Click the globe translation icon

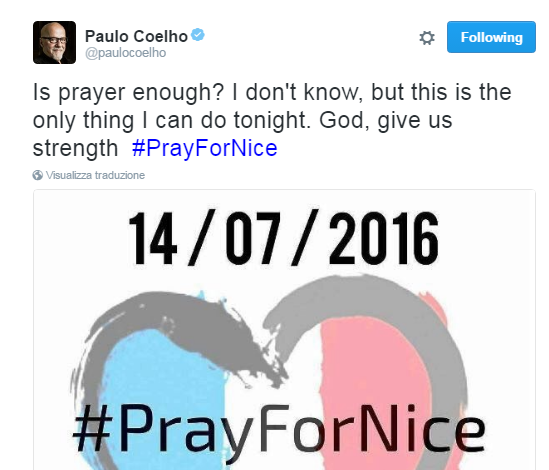[x=37, y=175]
